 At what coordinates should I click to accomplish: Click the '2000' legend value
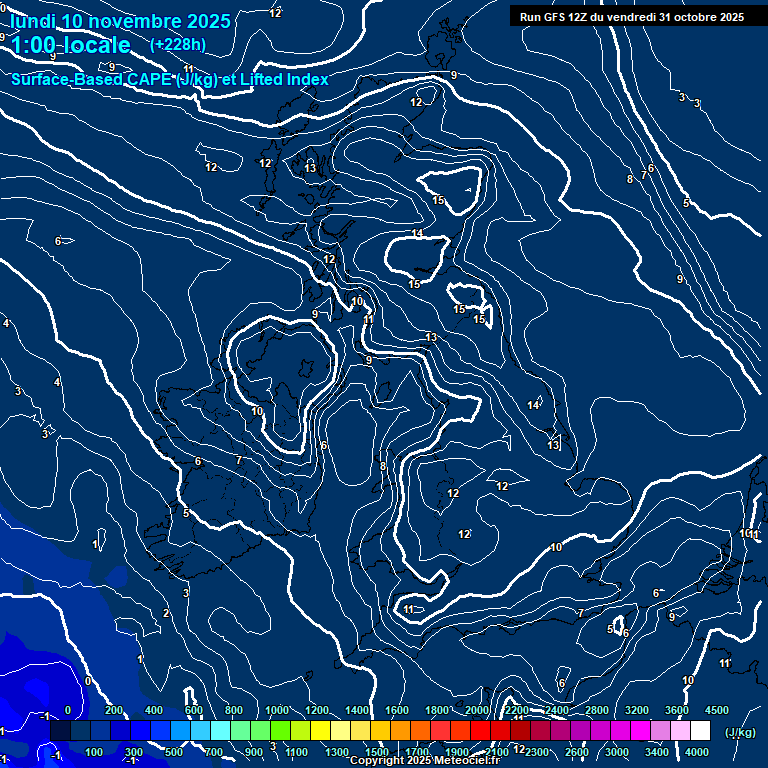[477, 710]
